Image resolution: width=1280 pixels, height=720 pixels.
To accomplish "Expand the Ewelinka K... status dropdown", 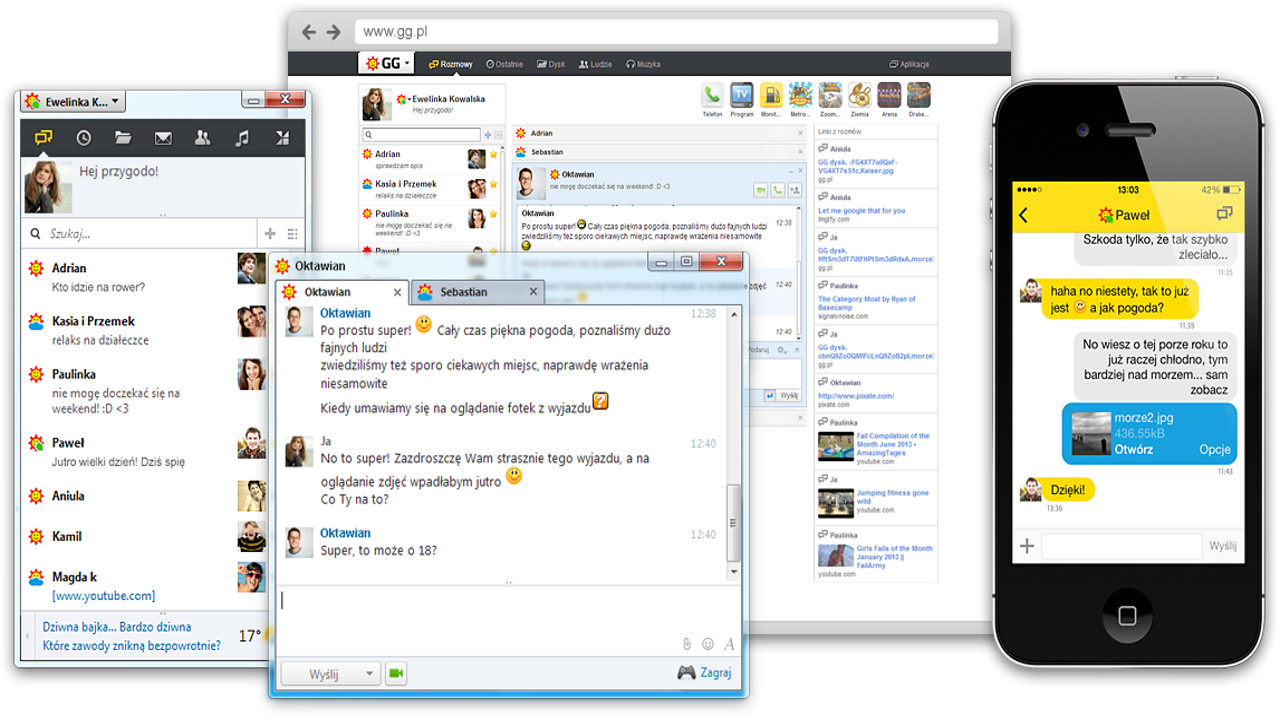I will click(116, 101).
